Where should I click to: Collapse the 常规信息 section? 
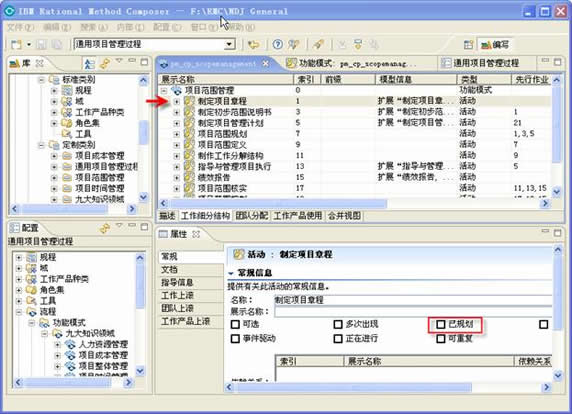231,273
